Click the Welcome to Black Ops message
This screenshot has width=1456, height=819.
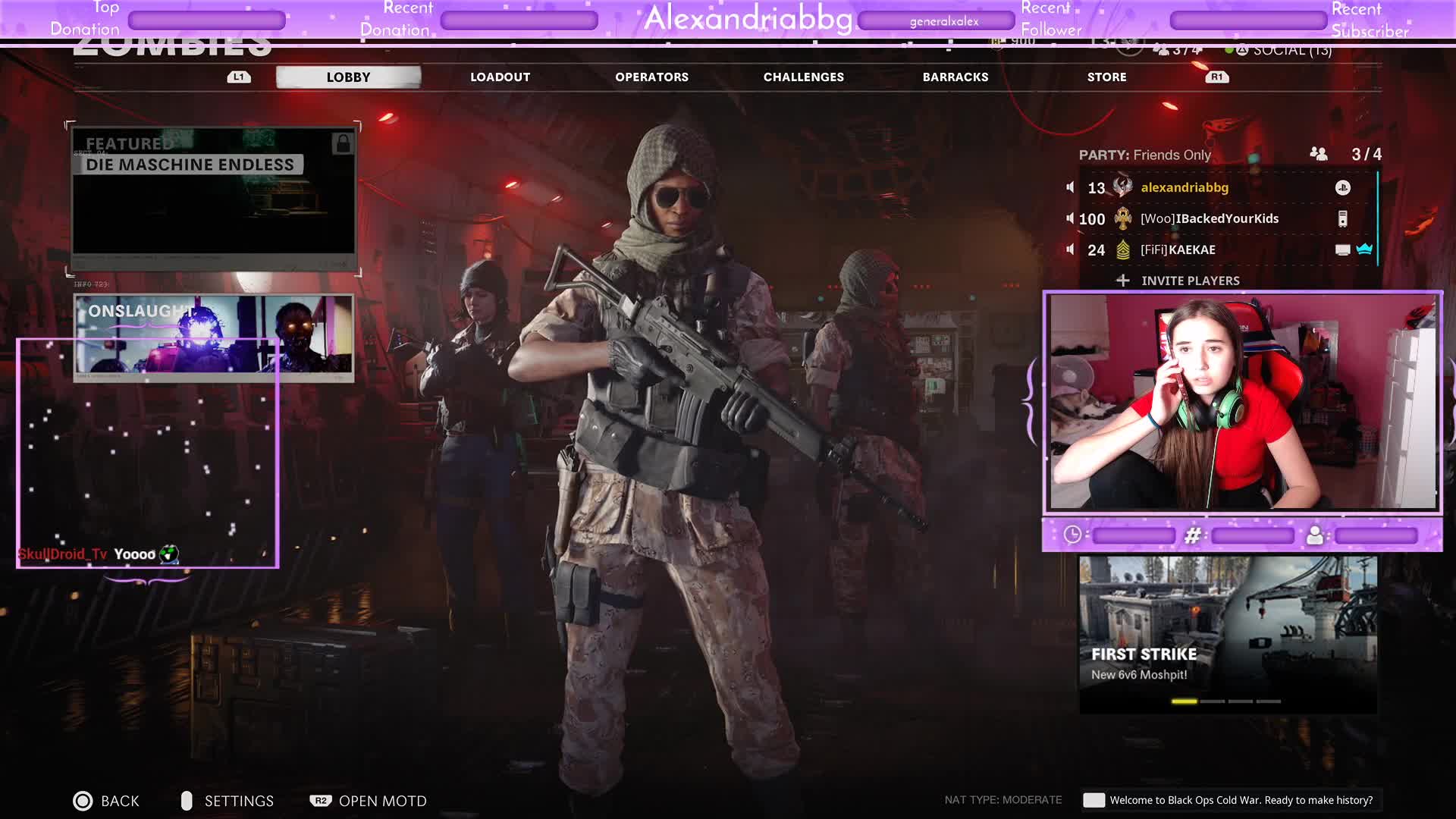1241,800
